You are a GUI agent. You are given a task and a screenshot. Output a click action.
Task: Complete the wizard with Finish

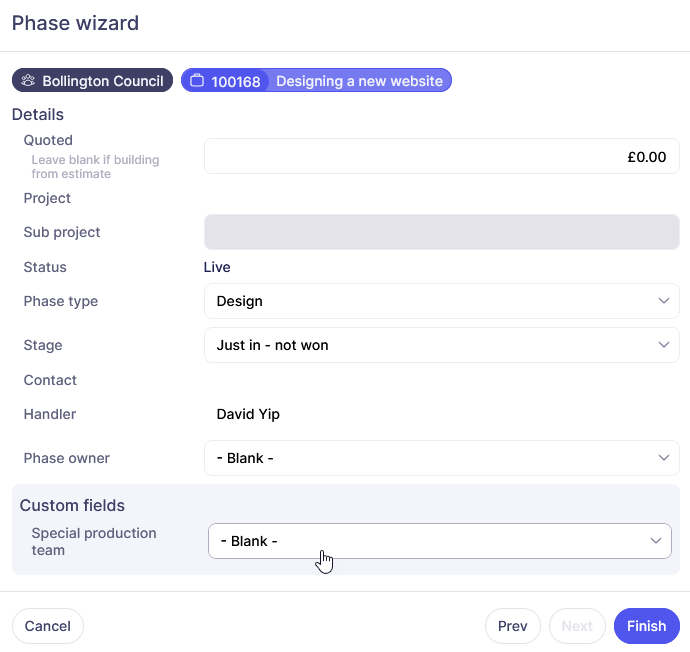point(646,626)
